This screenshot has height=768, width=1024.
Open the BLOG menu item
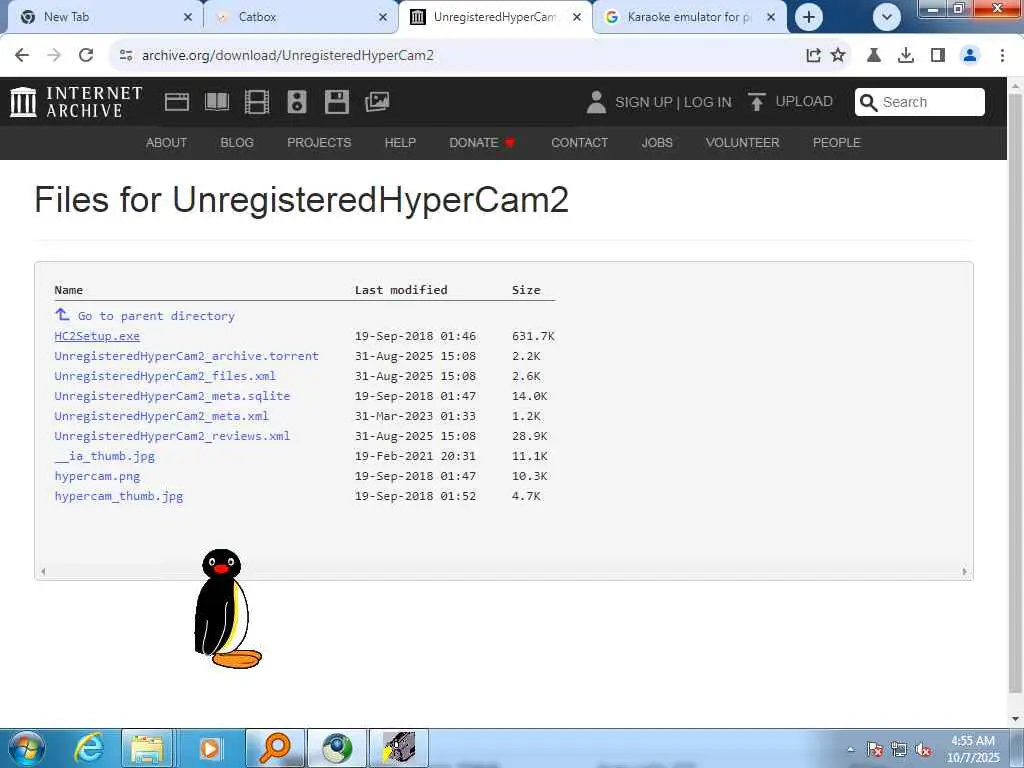point(237,142)
